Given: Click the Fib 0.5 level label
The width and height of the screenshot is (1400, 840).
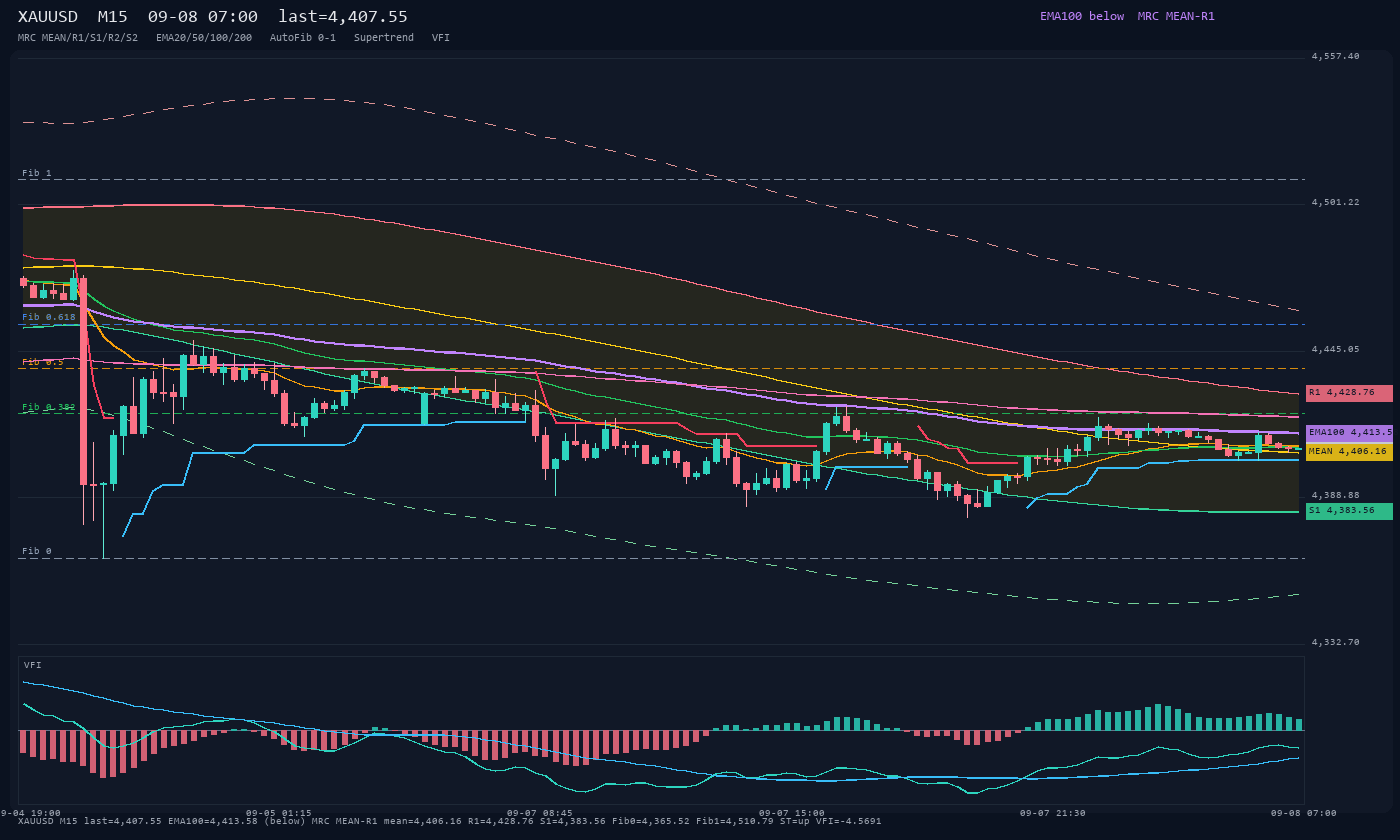Looking at the screenshot, I should coord(43,362).
